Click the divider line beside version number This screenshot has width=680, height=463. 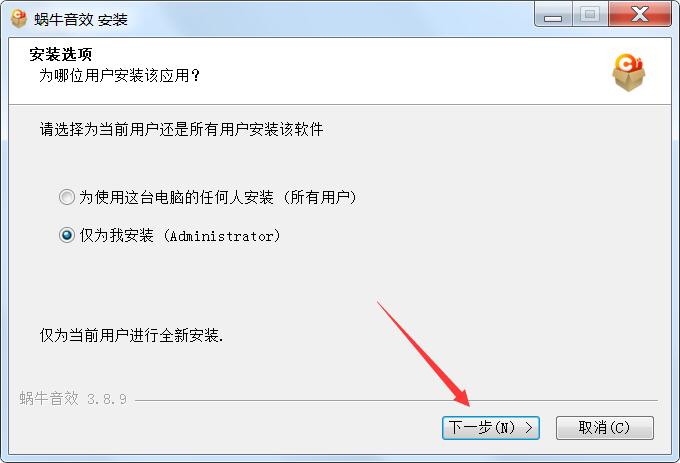396,400
